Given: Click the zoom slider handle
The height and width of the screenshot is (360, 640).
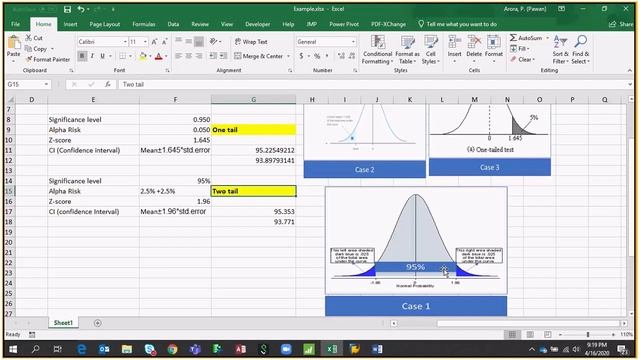Looking at the screenshot, I should [x=588, y=335].
